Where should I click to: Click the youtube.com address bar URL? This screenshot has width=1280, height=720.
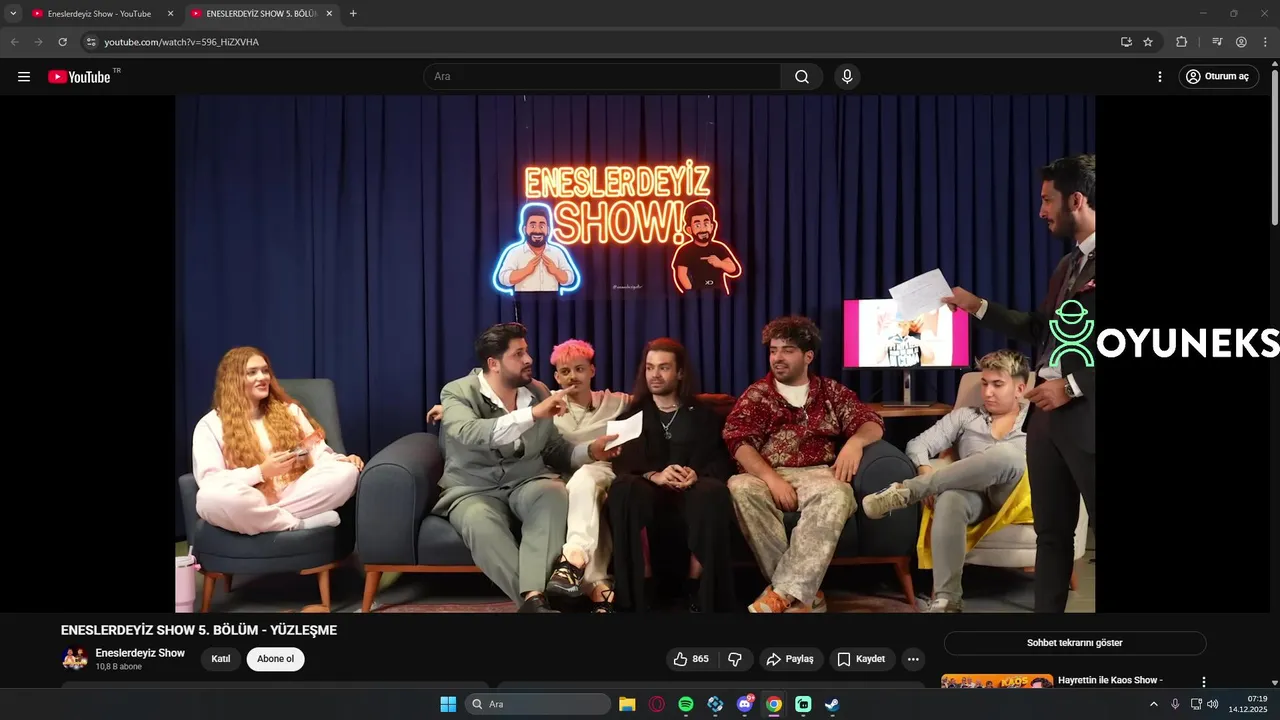point(182,42)
